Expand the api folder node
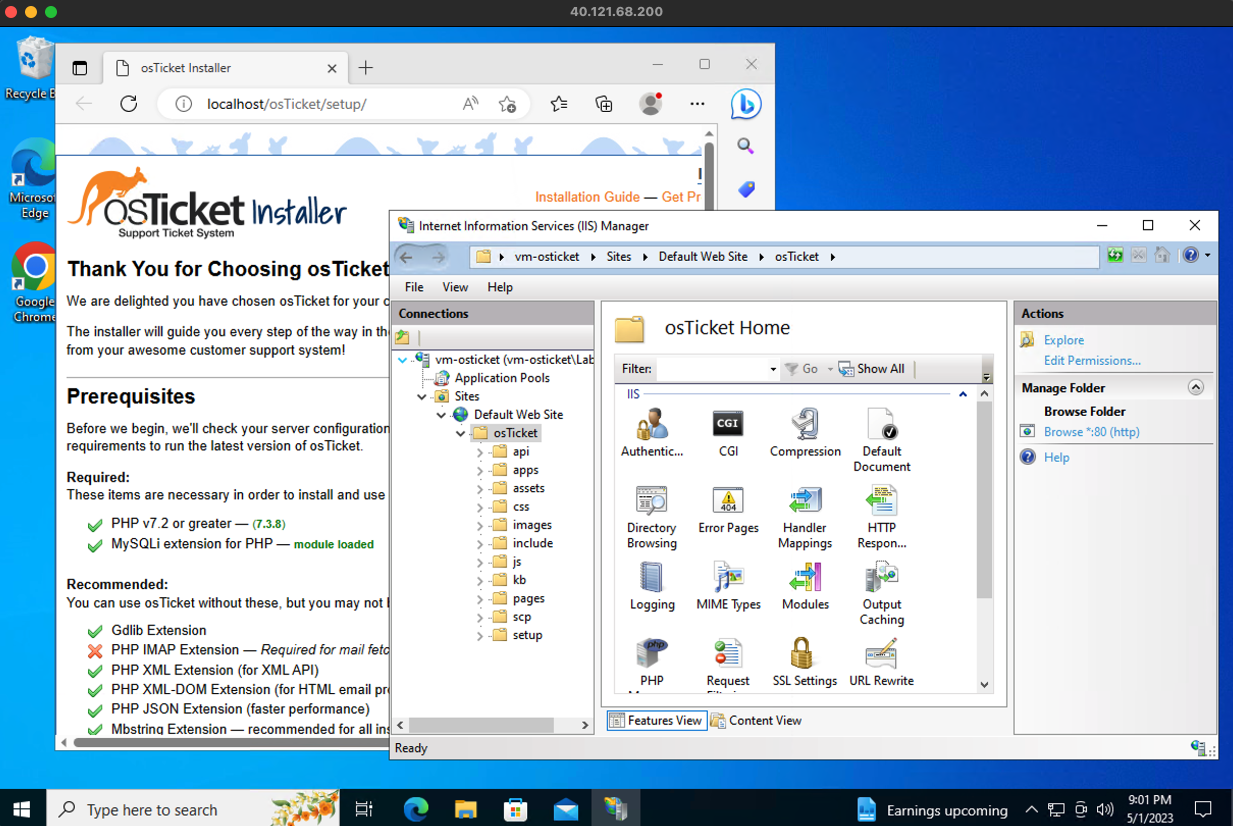The image size is (1233, 826). pyautogui.click(x=480, y=452)
